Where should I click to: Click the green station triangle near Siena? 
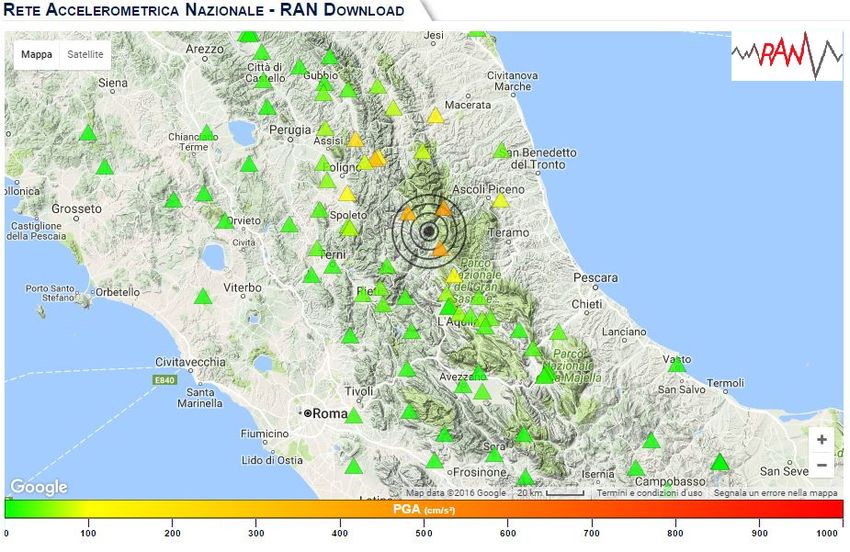[x=88, y=133]
